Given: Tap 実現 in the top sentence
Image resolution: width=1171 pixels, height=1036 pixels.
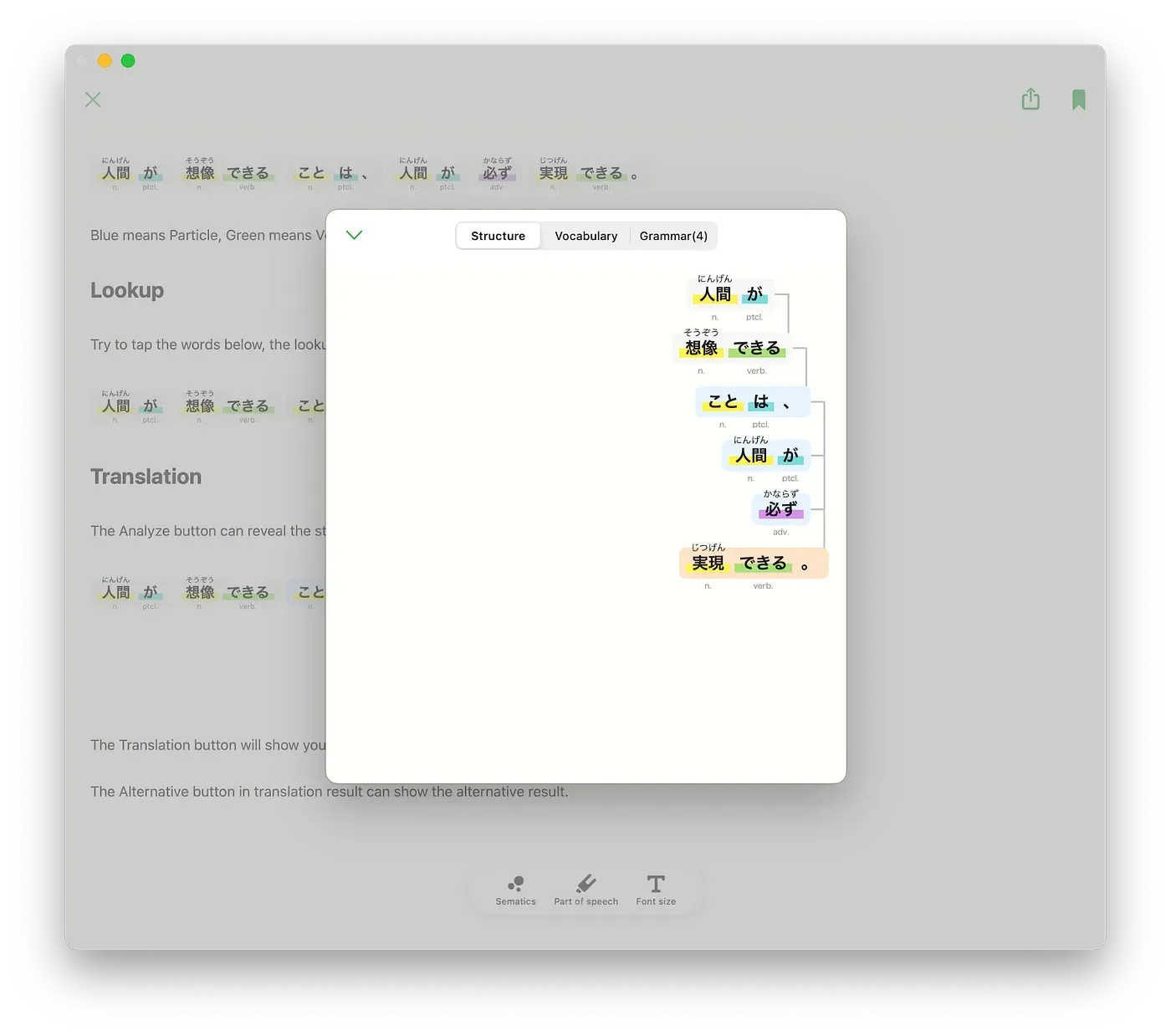Looking at the screenshot, I should (553, 173).
